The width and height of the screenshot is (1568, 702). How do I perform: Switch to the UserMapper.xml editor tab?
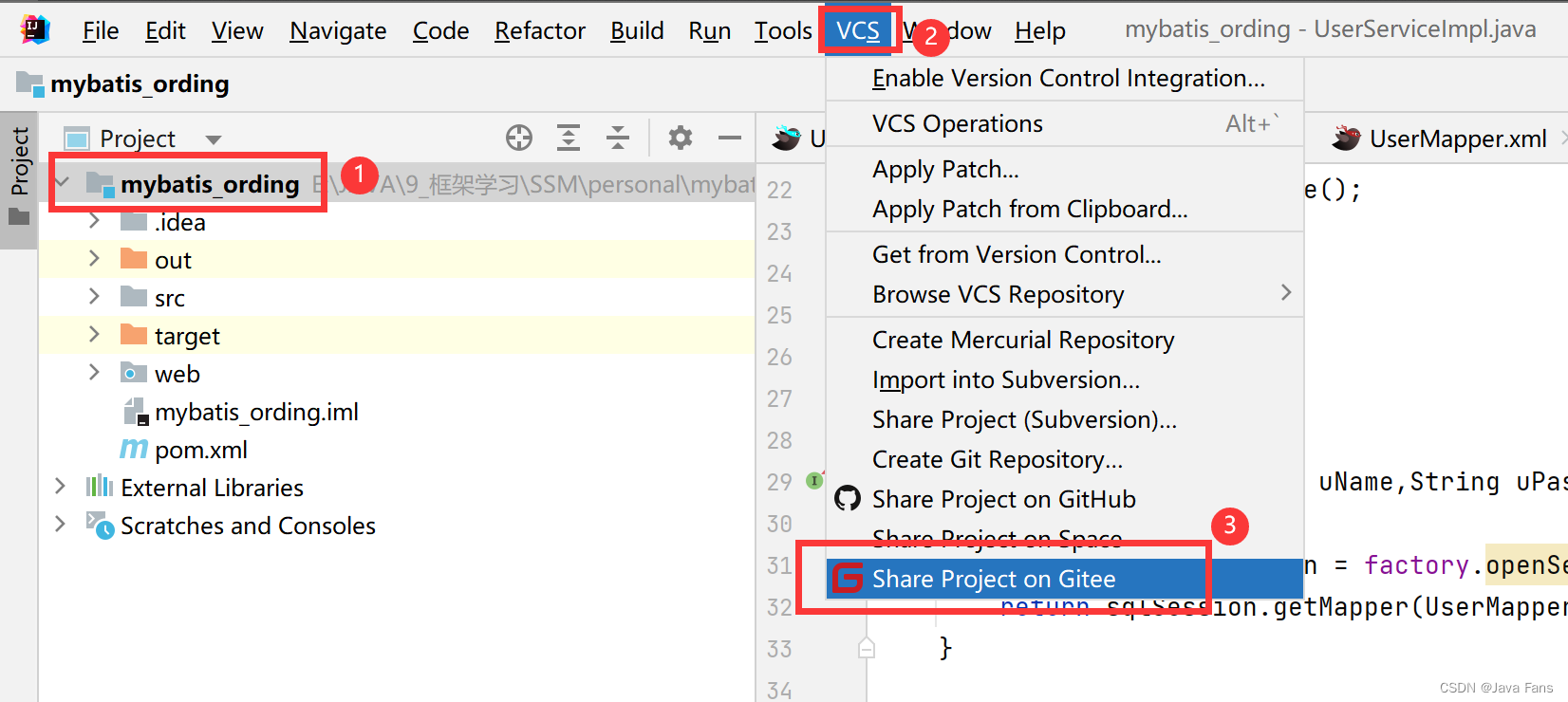click(1457, 139)
